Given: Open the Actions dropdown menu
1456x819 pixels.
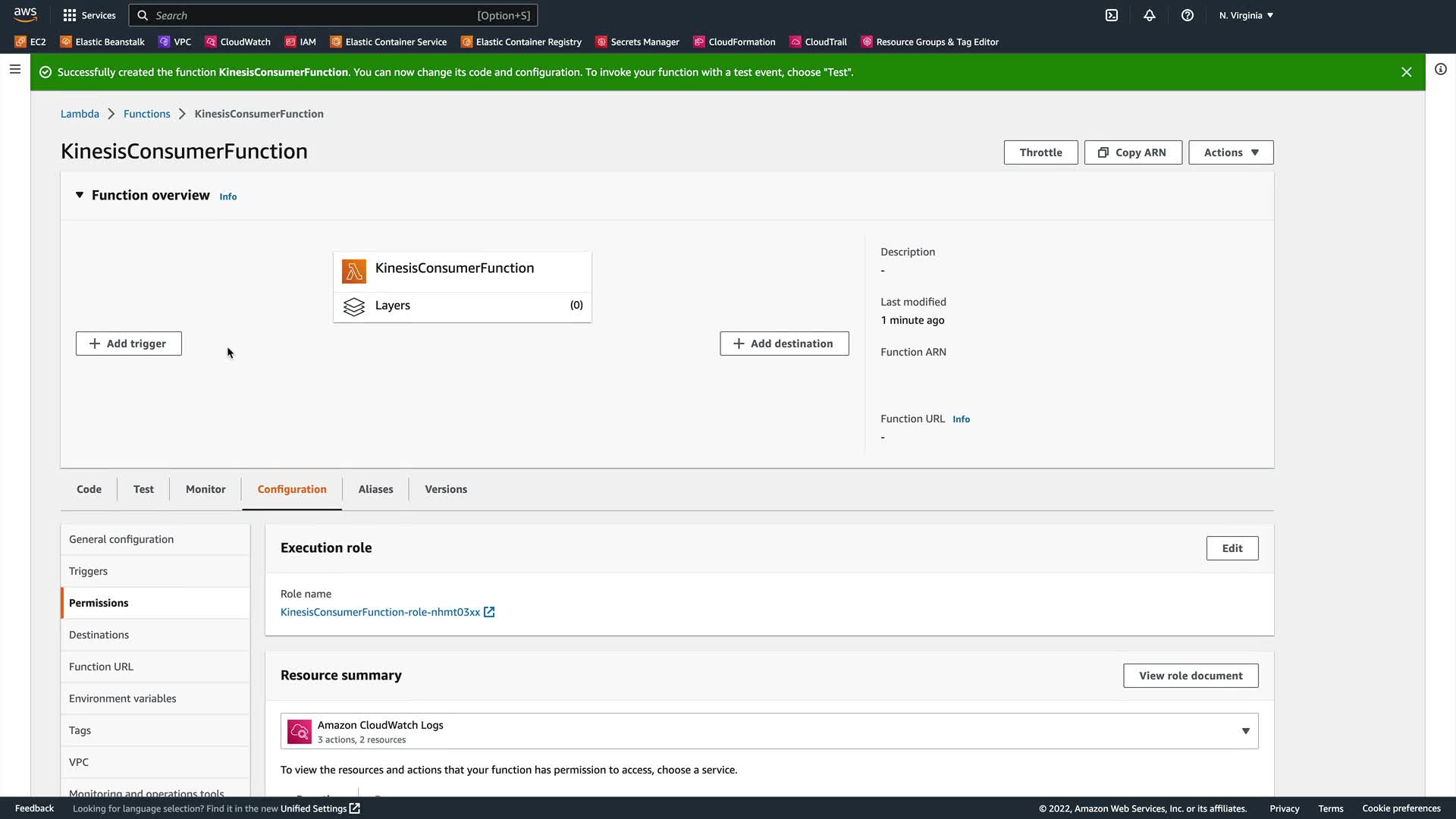Looking at the screenshot, I should [1230, 152].
